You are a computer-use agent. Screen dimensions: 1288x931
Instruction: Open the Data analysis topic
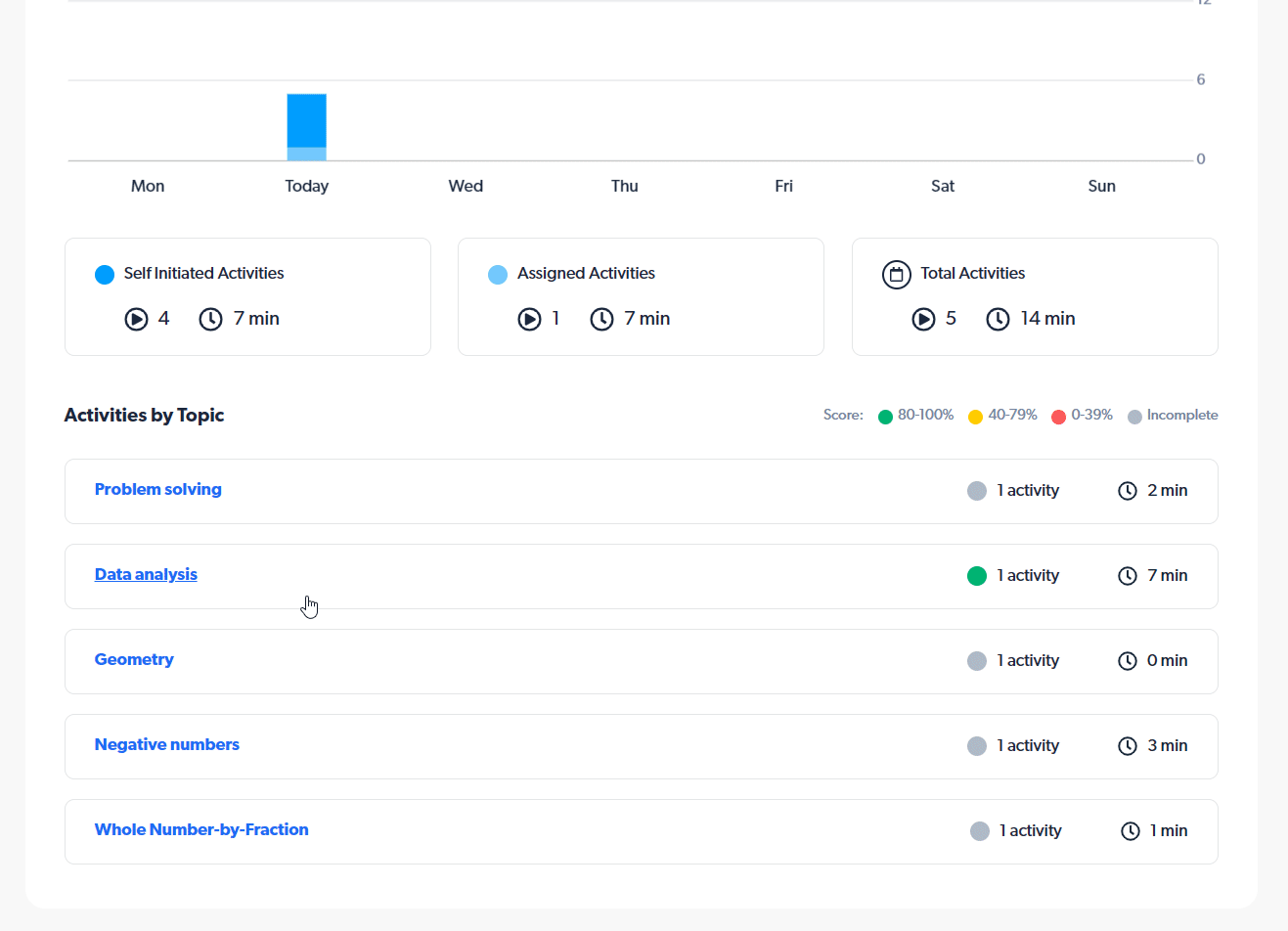[x=146, y=574]
